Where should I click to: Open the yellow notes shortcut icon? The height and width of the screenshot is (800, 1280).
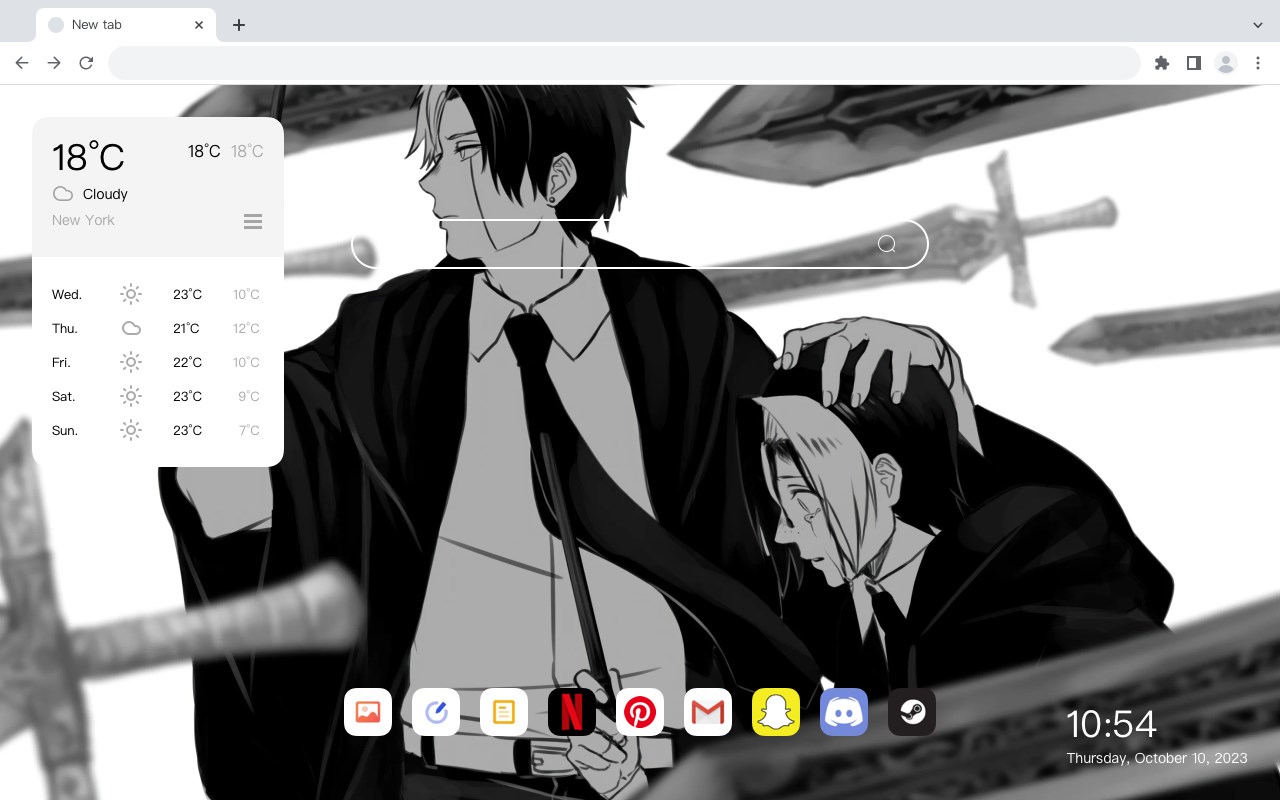pyautogui.click(x=504, y=712)
